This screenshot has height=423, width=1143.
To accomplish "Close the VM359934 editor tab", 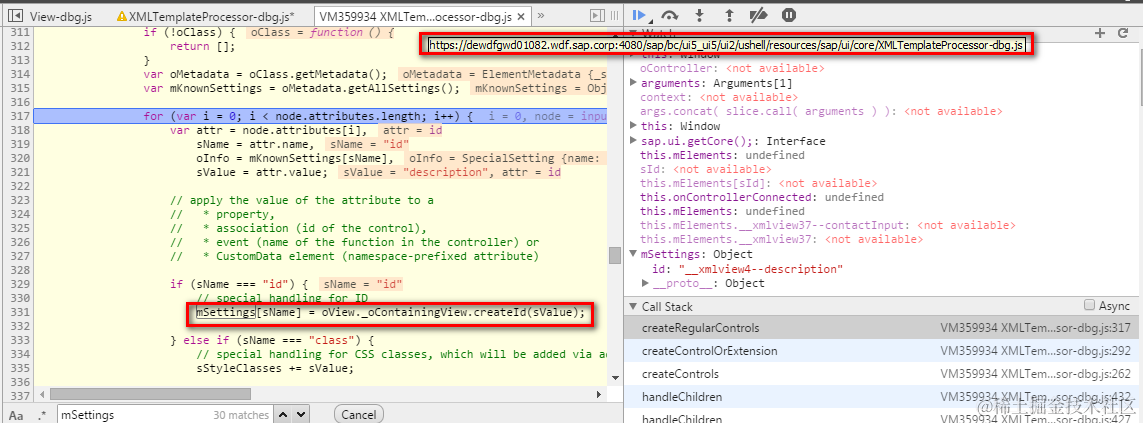I will coord(522,15).
